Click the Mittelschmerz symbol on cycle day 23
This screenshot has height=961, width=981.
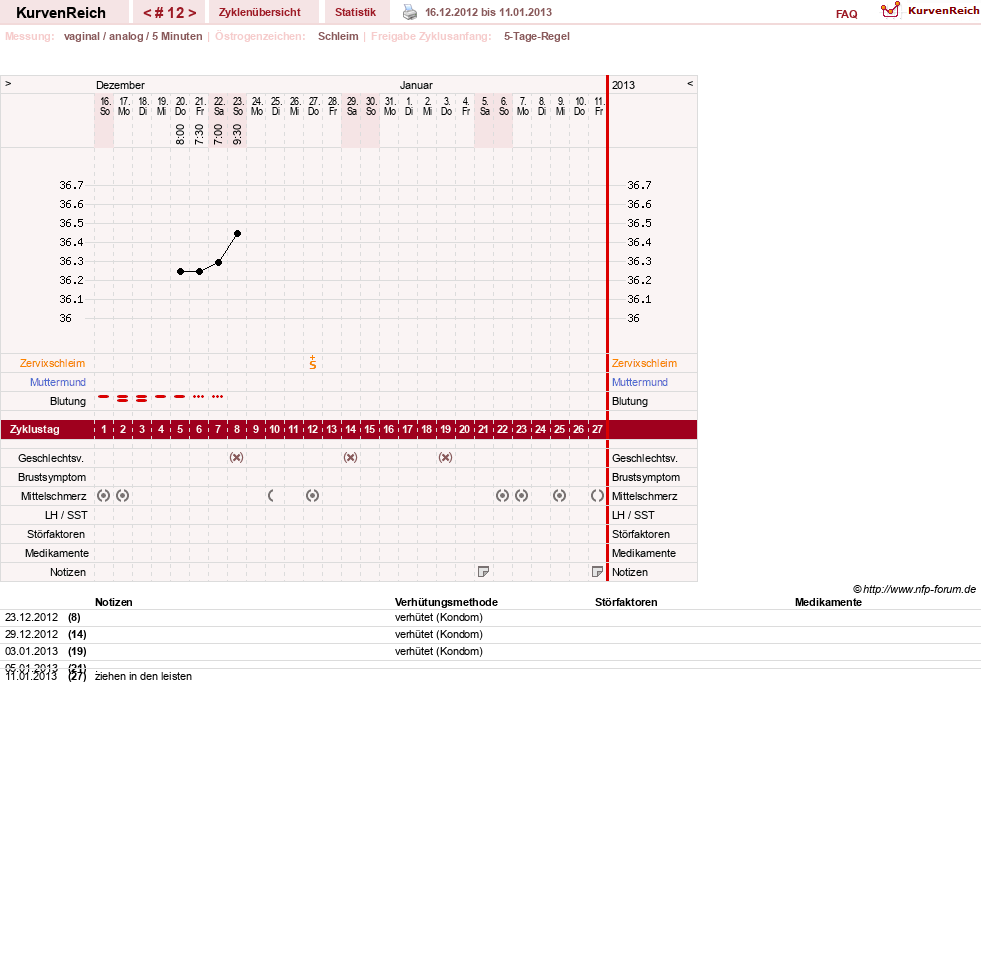(521, 496)
